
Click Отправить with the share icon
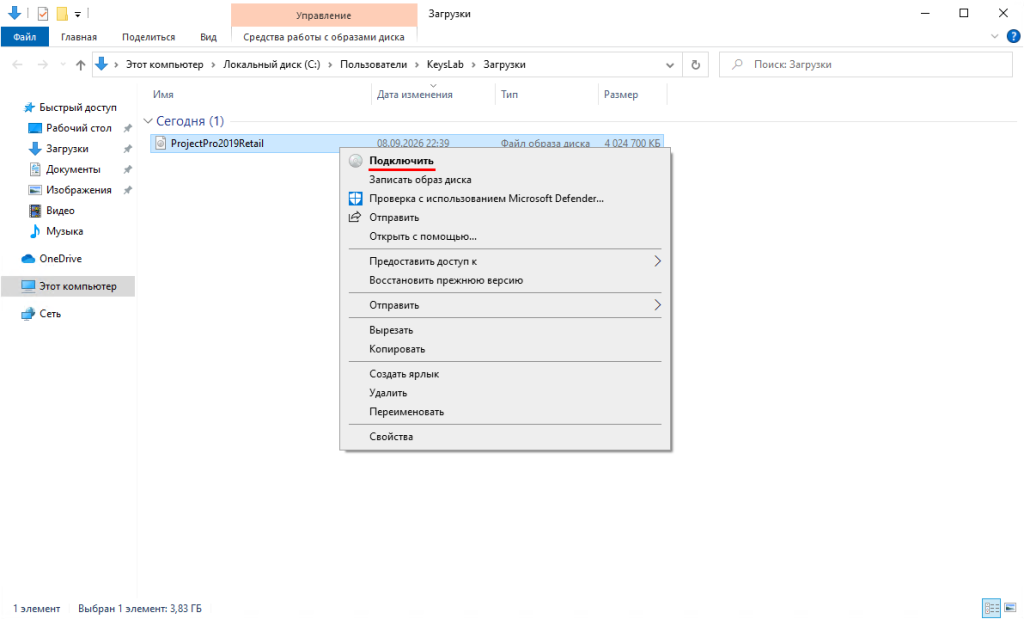pyautogui.click(x=394, y=217)
